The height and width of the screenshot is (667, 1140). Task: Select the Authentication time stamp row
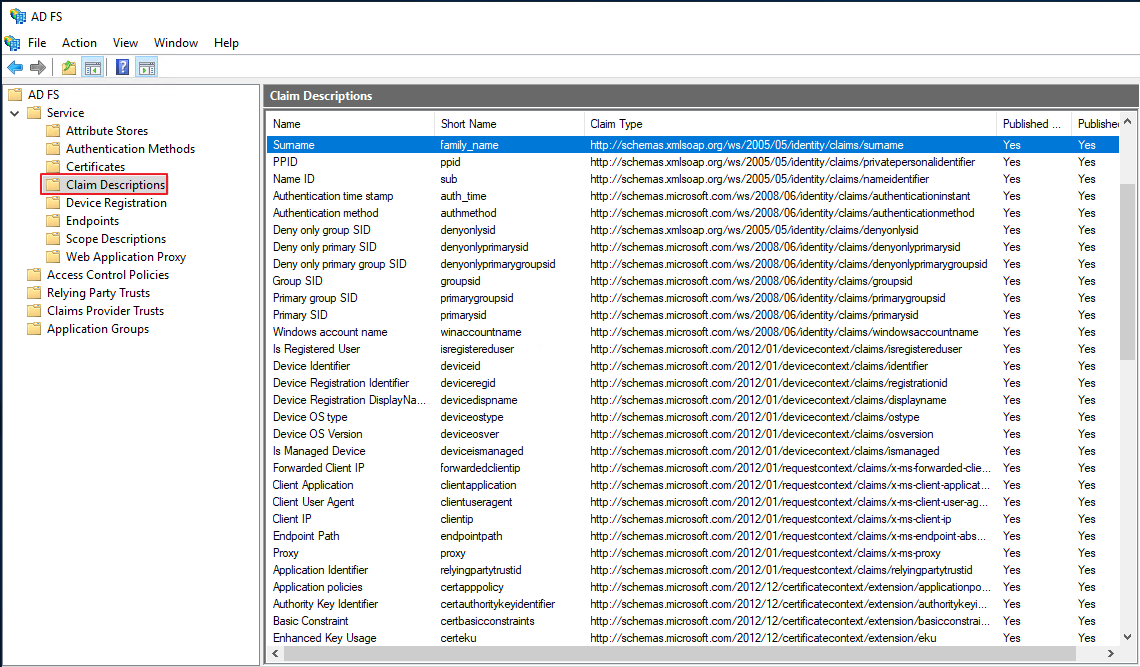click(692, 196)
